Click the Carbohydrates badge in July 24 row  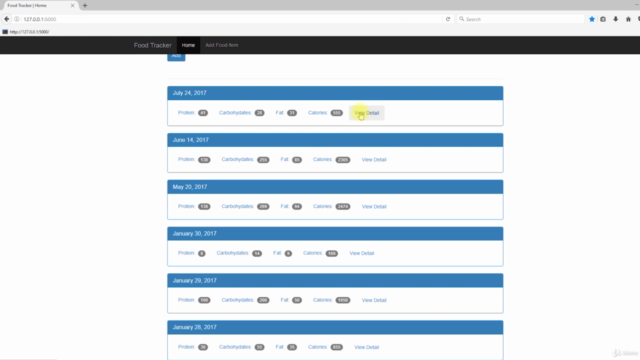(259, 113)
